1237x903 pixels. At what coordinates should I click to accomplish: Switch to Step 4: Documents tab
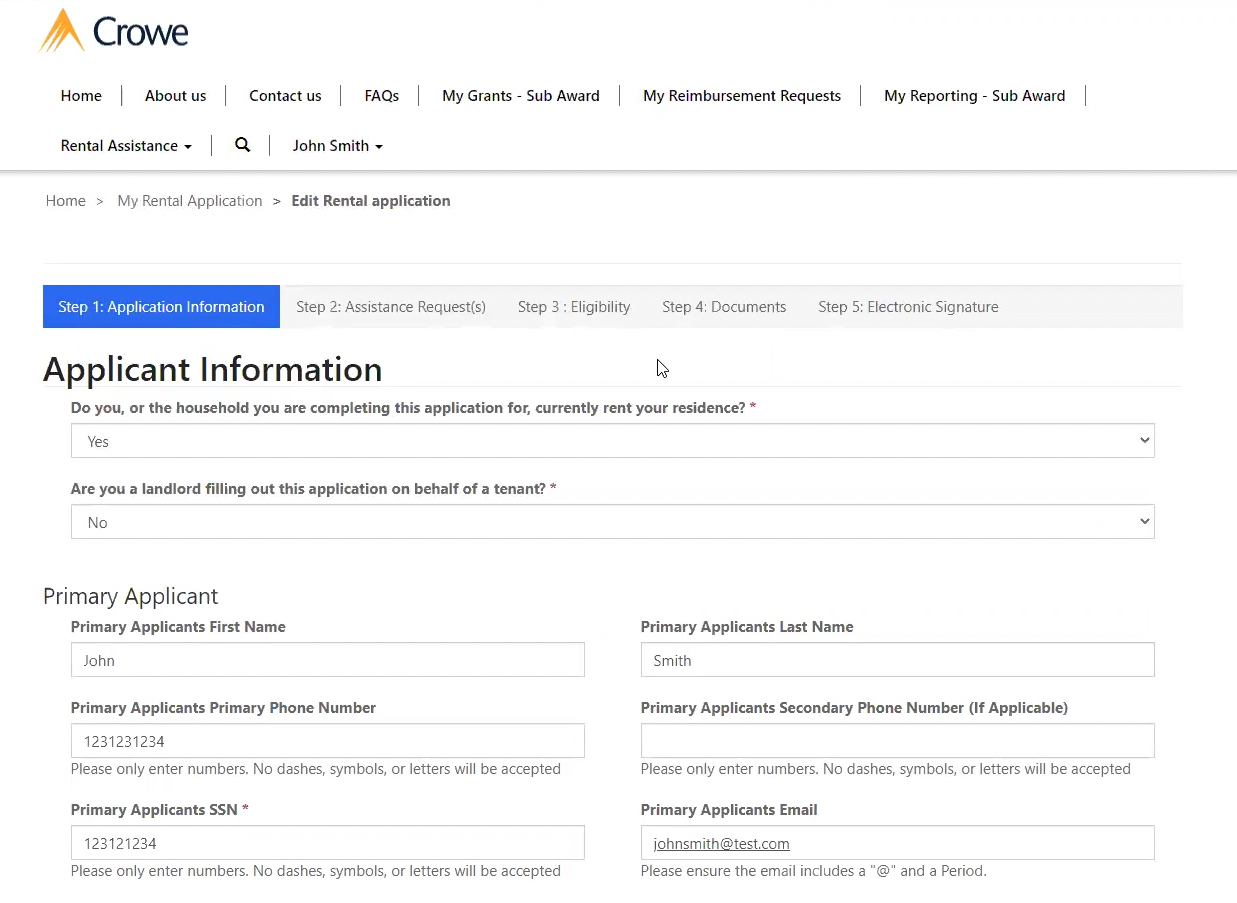[724, 307]
